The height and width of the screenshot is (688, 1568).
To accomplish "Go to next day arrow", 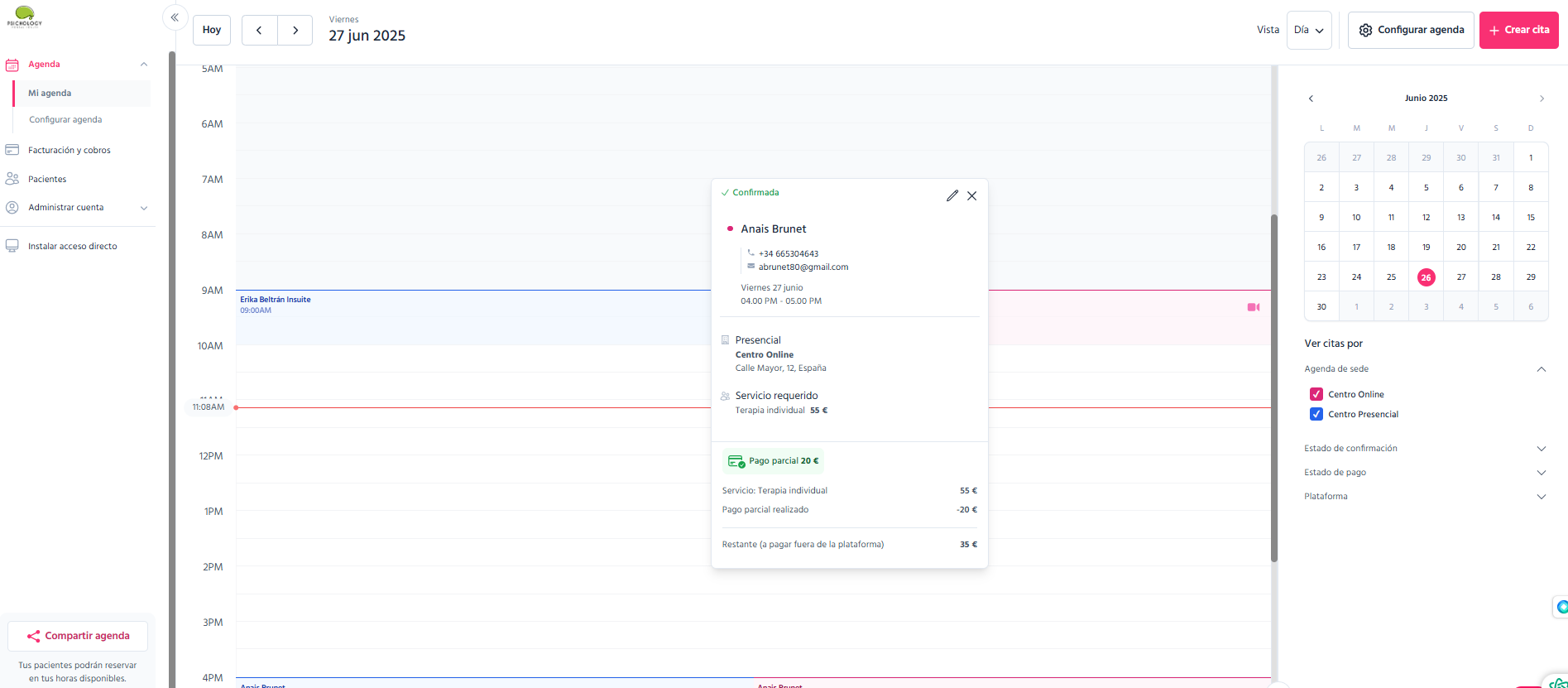I will (x=295, y=30).
